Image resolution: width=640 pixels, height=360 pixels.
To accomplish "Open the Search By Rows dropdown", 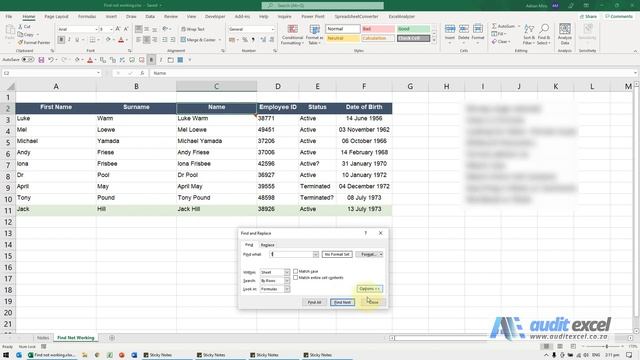I will (287, 281).
